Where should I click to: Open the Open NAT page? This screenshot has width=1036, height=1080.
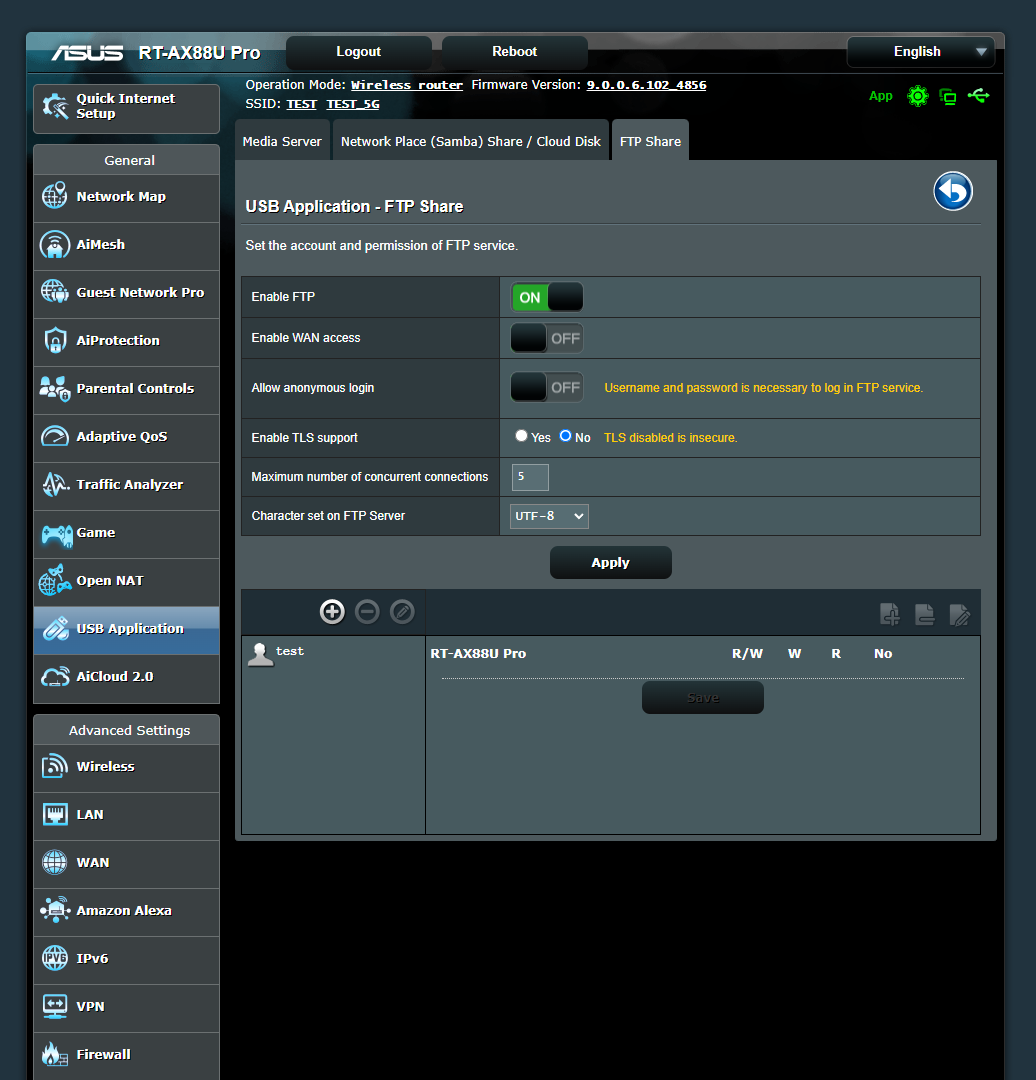pos(126,582)
